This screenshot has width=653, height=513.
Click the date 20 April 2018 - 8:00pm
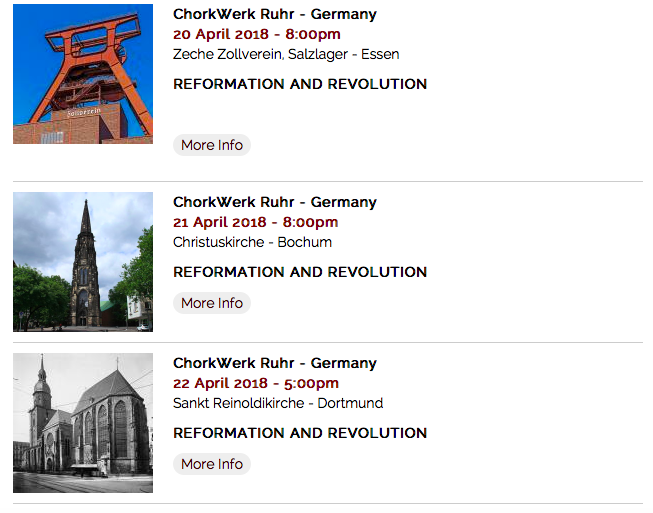click(x=256, y=34)
